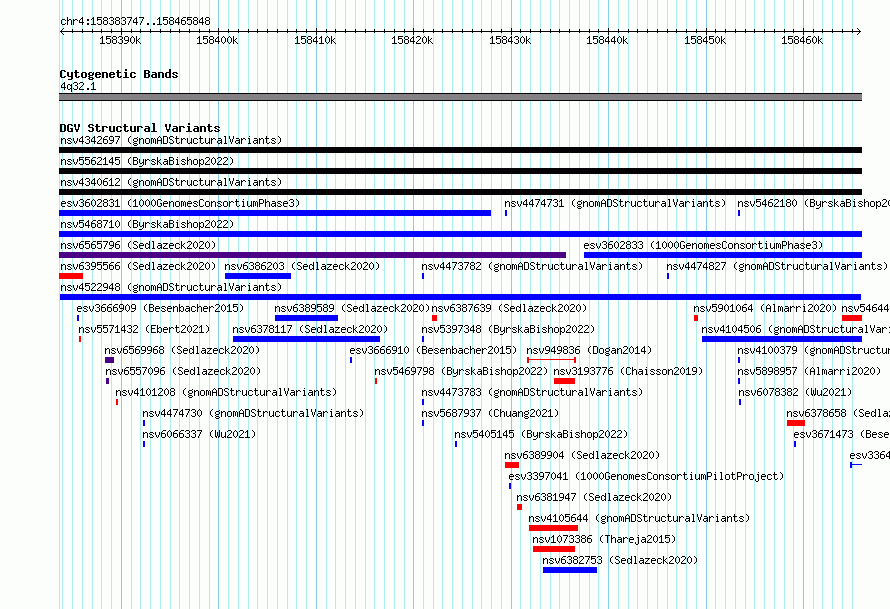Screen dimensions: 890x609
Task: Open the nsv1073386 Thareja2015 label
Action: (x=604, y=539)
